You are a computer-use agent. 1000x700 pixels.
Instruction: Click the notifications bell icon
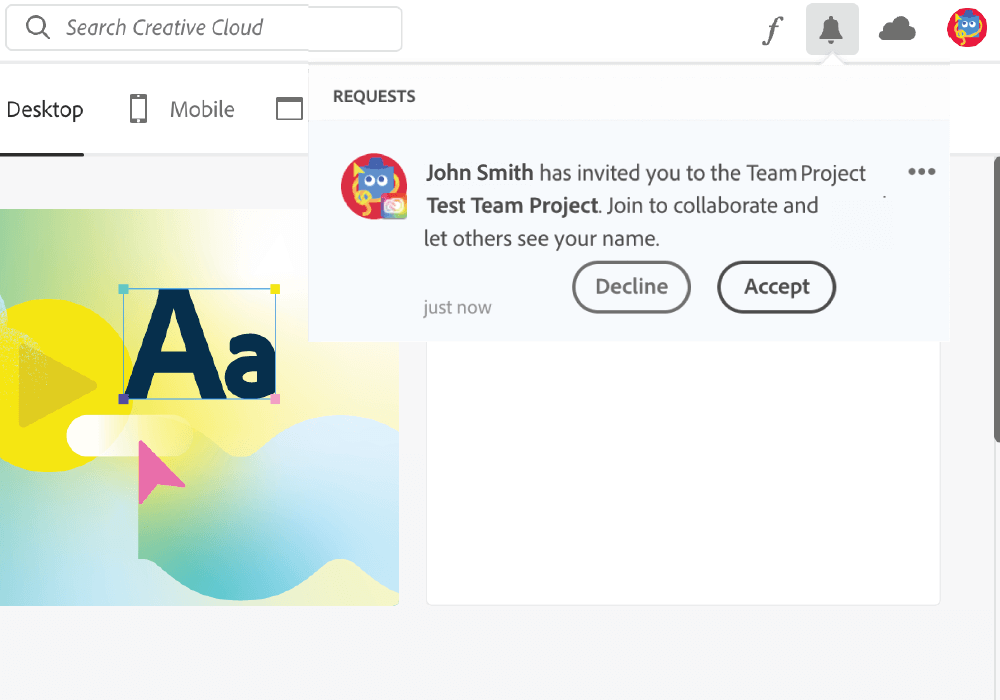[x=831, y=30]
